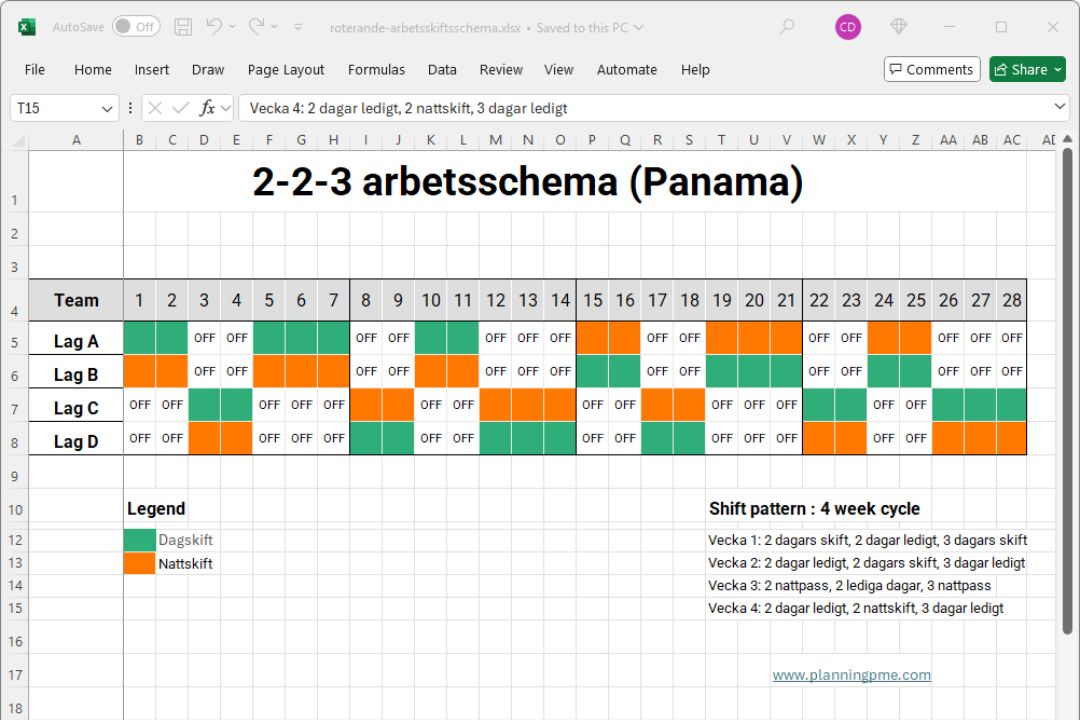
Task: Expand the formula bar chevron
Action: point(1060,107)
